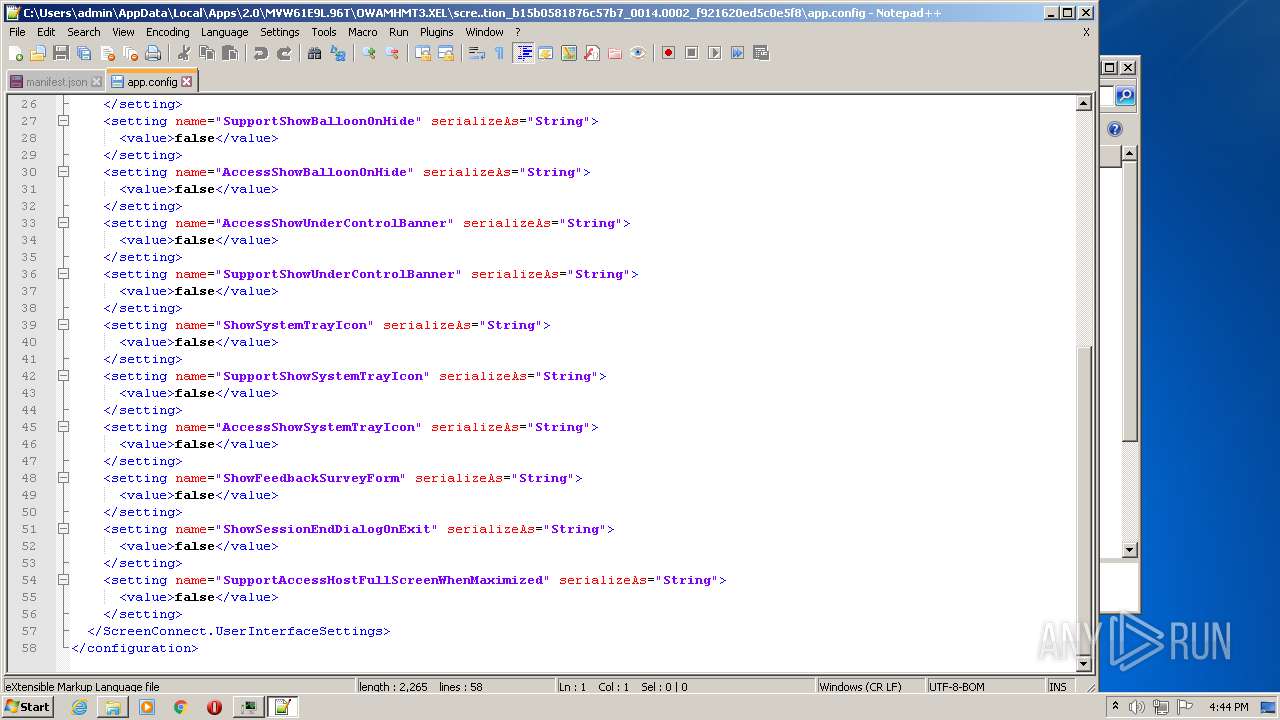Open the File menu
This screenshot has height=720, width=1280.
[17, 32]
